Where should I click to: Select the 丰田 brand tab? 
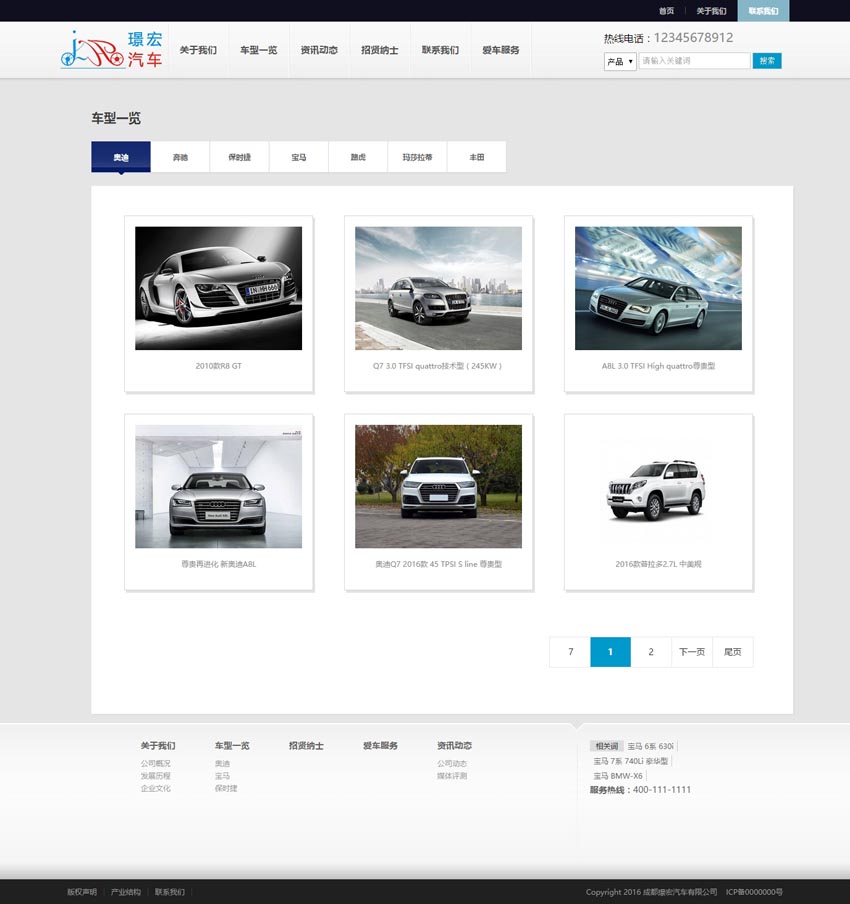tap(477, 157)
